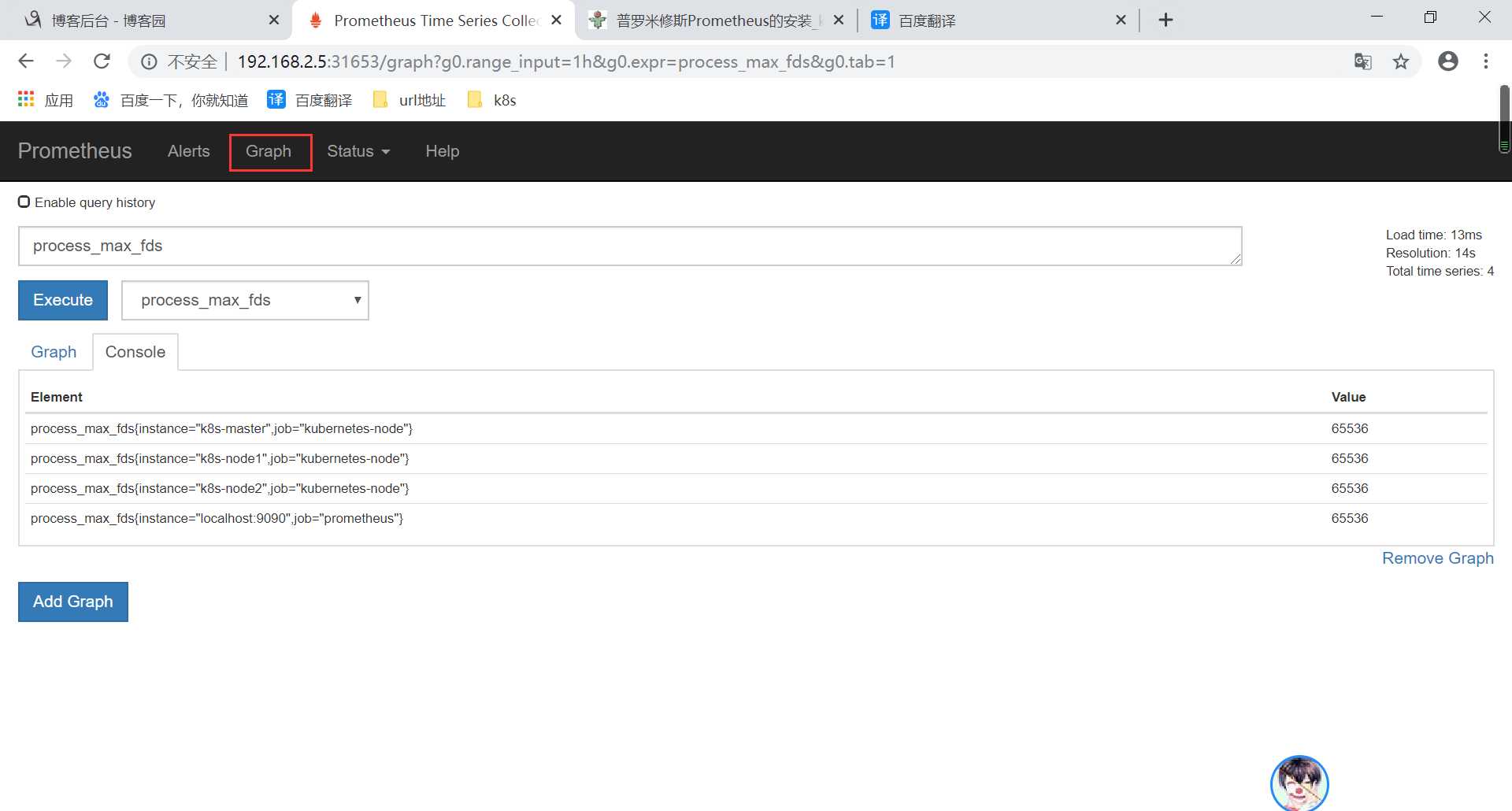The width and height of the screenshot is (1512, 811).
Task: Click the k8s-master result row
Action: point(756,428)
